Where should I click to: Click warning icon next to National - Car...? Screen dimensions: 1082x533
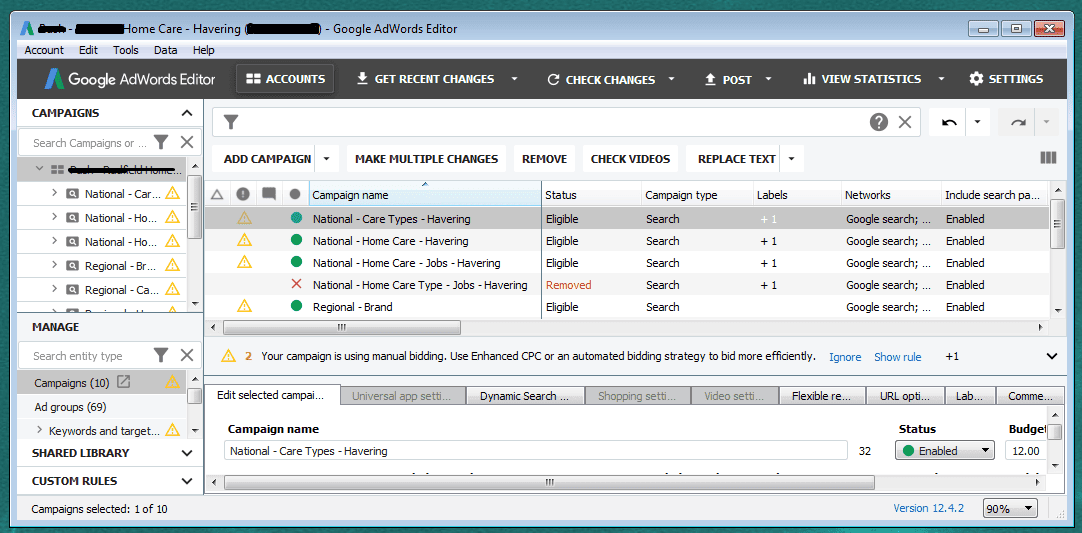coord(173,193)
